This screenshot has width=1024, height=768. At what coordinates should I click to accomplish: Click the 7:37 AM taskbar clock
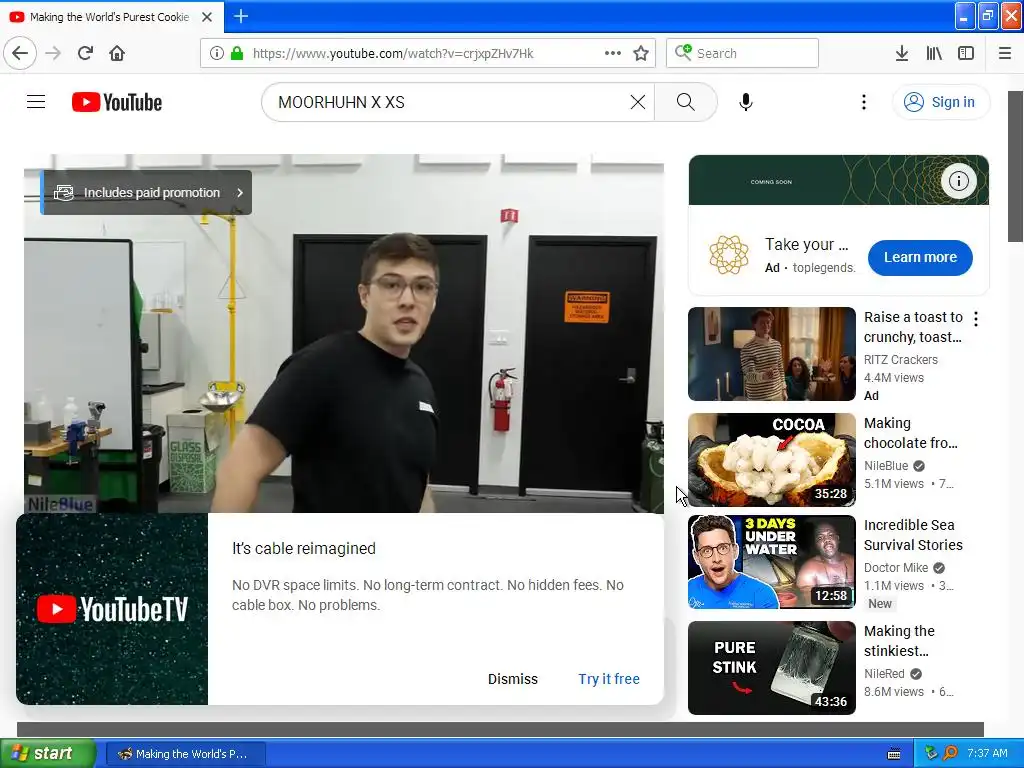987,754
